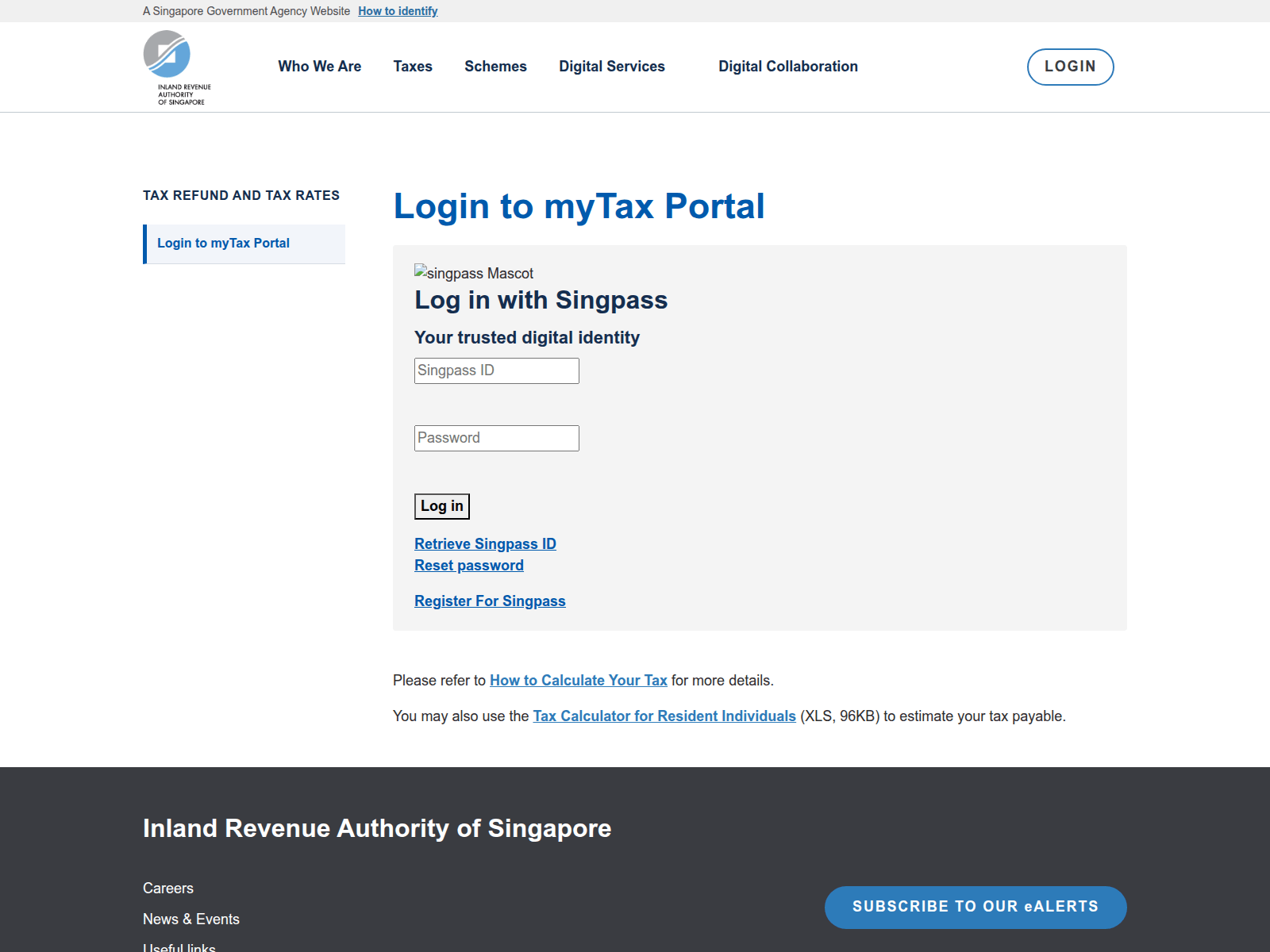
Task: Click the Subscribe to our eAlerts button
Action: pyautogui.click(x=976, y=907)
